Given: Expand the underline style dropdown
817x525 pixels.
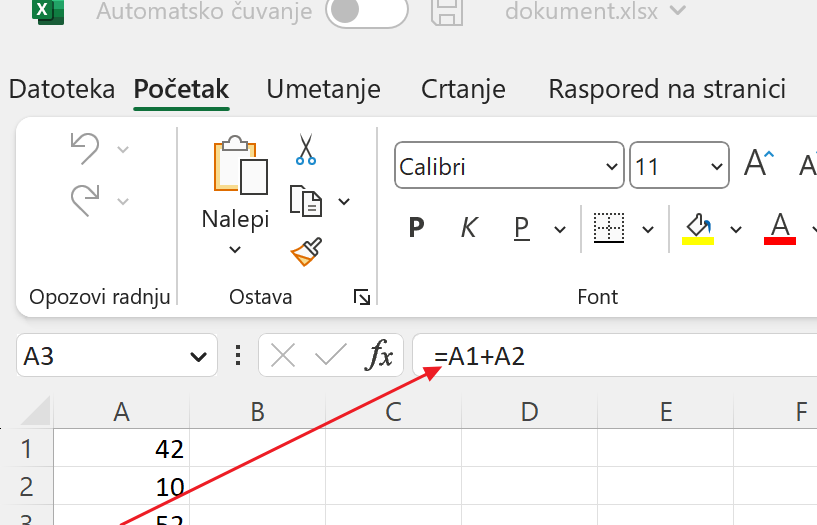Looking at the screenshot, I should [560, 229].
